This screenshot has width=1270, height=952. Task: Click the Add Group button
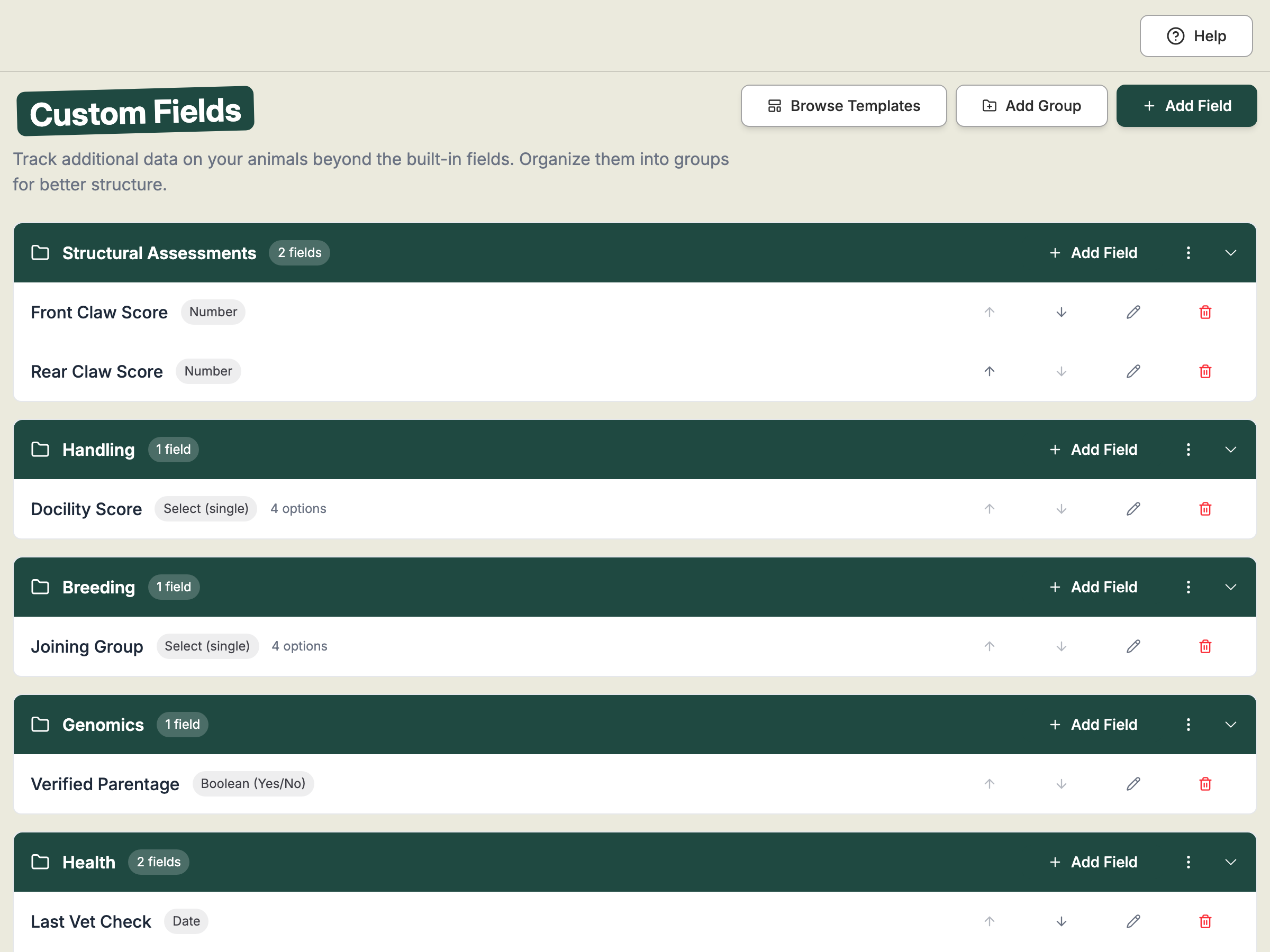click(1031, 106)
